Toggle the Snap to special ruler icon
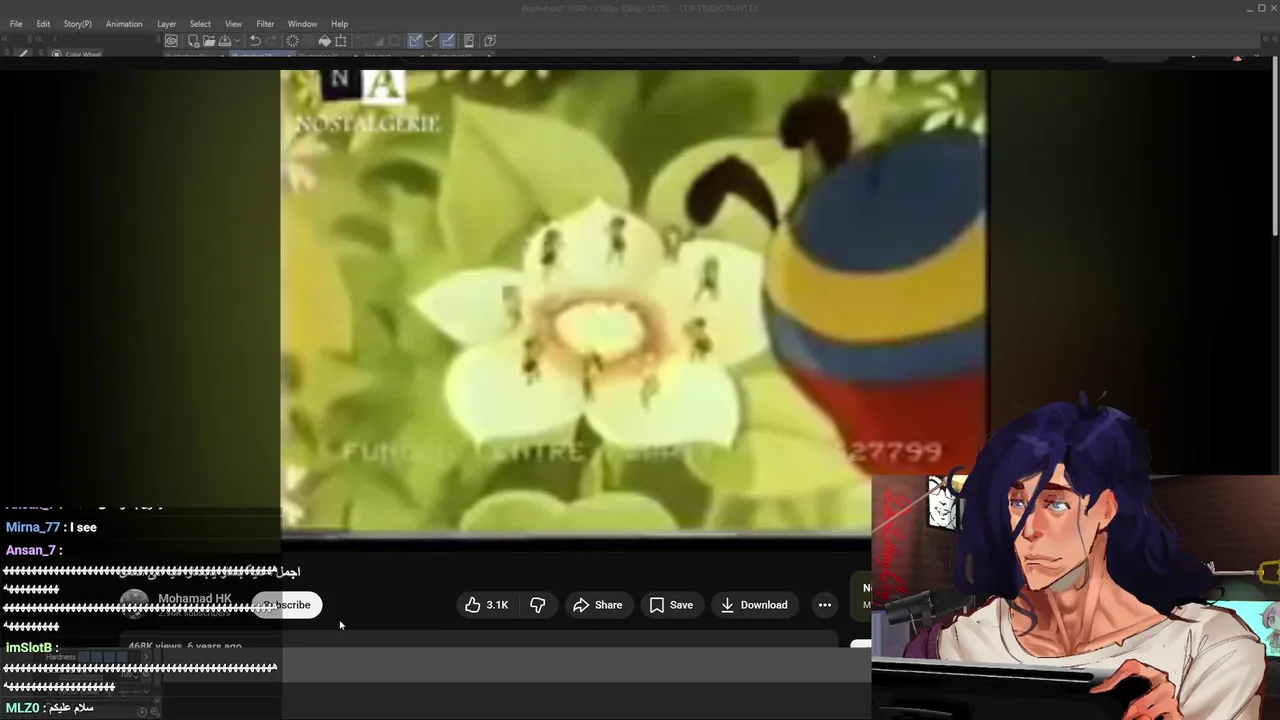The height and width of the screenshot is (720, 1280). point(431,41)
